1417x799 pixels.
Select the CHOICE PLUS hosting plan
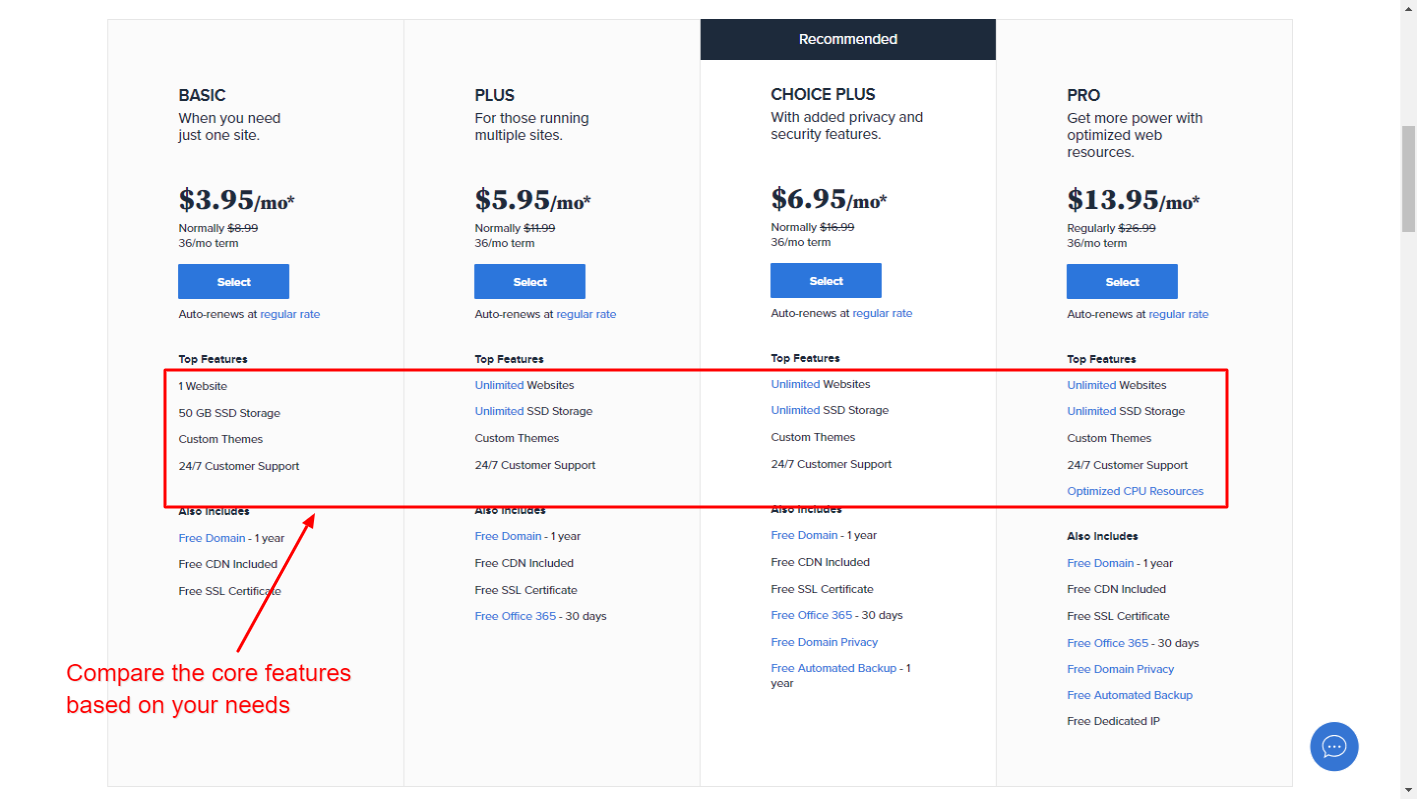pyautogui.click(x=826, y=281)
